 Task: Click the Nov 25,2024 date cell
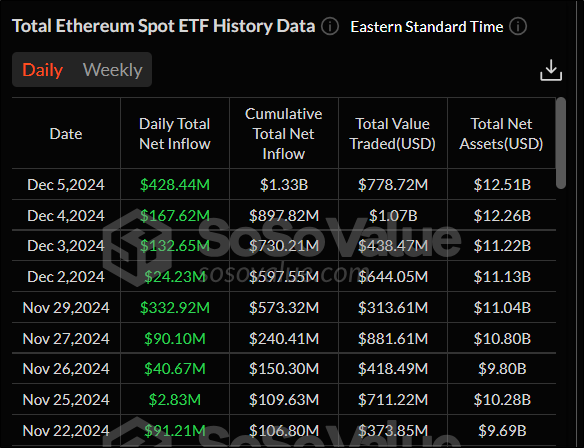(66, 400)
